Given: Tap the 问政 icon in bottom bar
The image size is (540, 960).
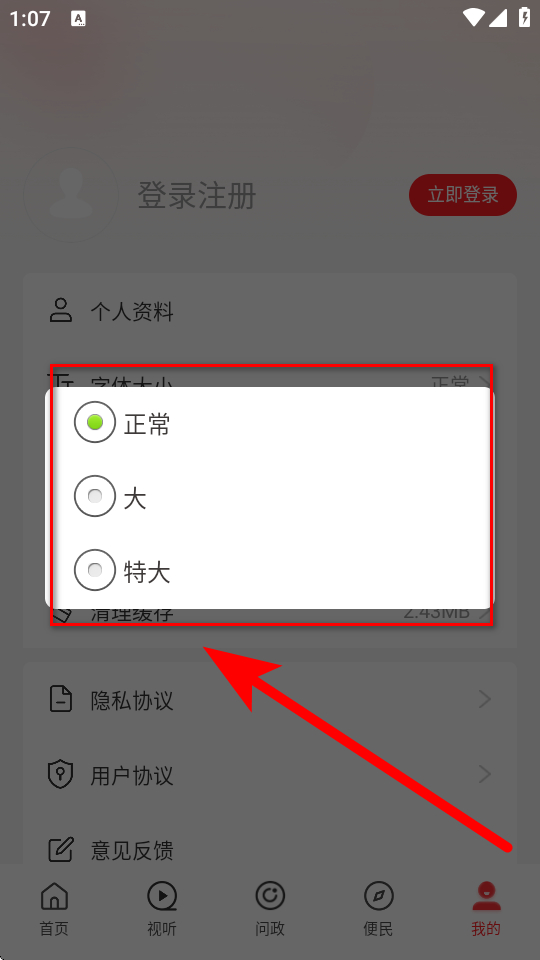Looking at the screenshot, I should point(270,896).
